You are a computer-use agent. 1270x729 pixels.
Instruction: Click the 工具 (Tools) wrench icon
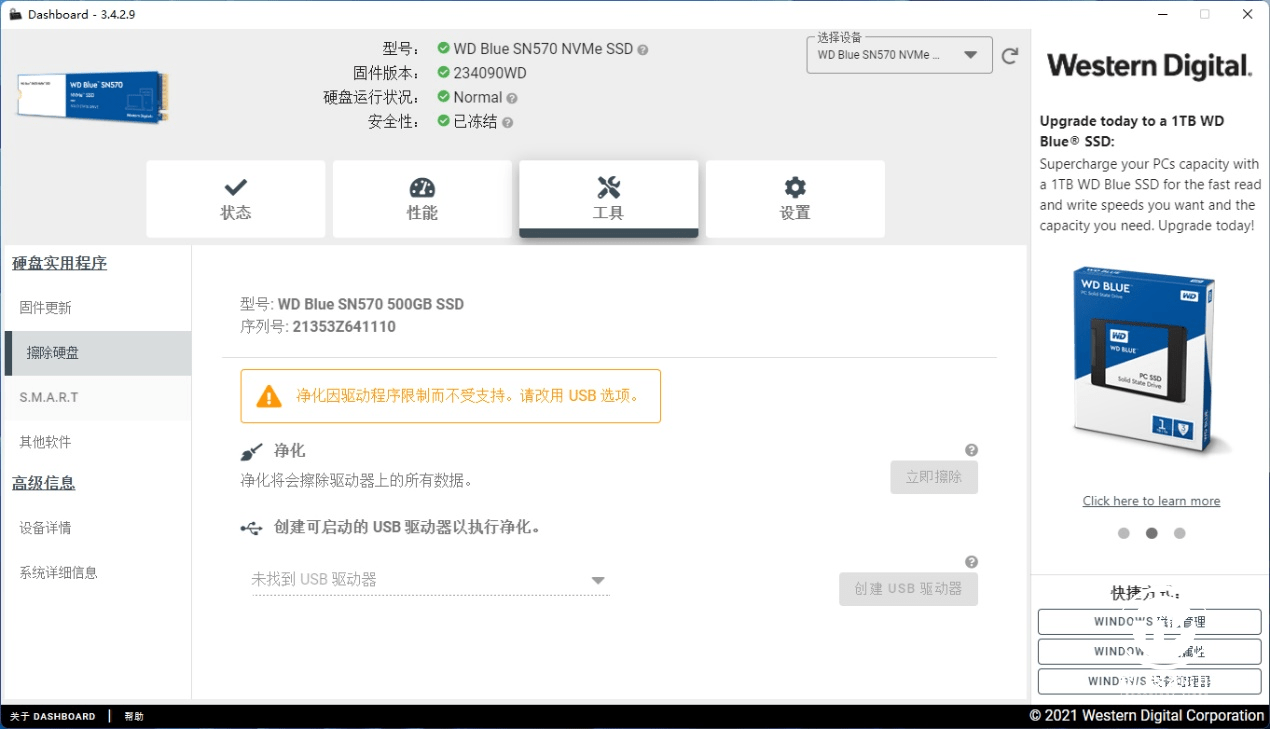tap(608, 186)
